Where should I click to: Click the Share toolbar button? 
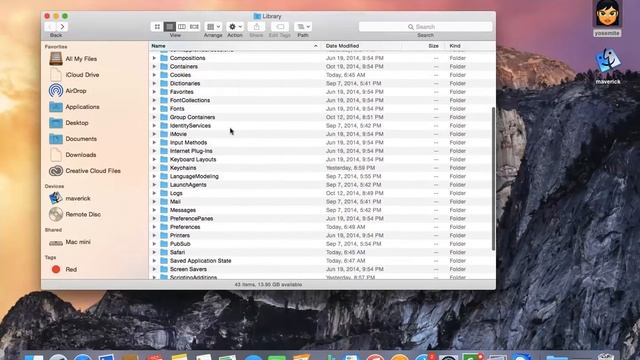click(256, 27)
